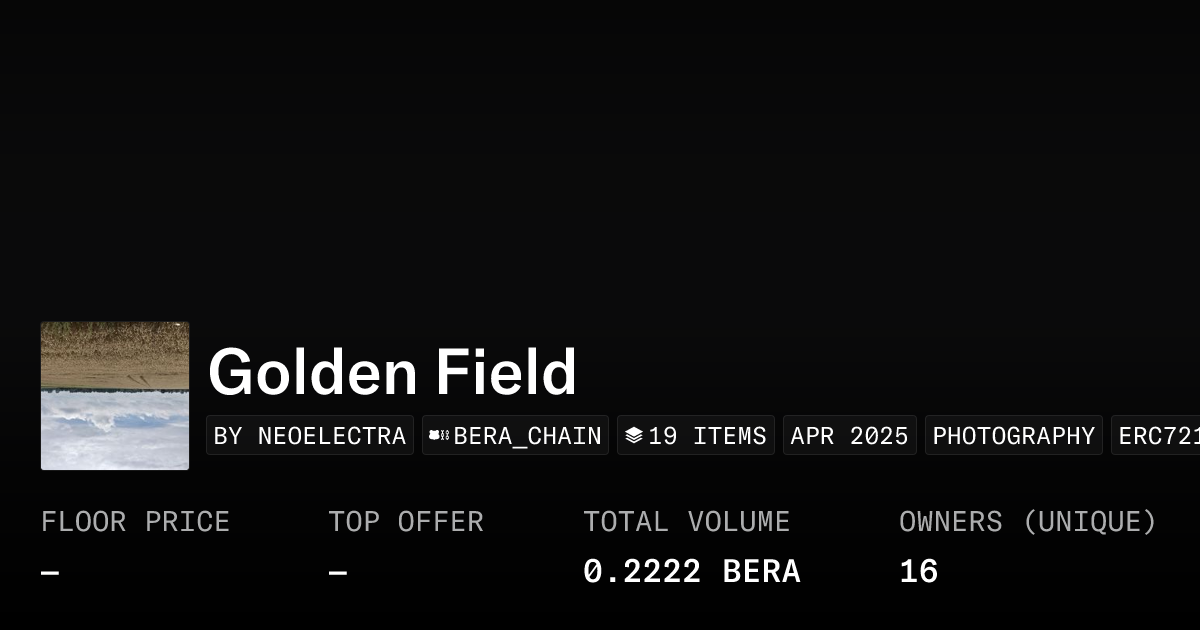The width and height of the screenshot is (1200, 630).
Task: Click the APR 2025 date badge
Action: point(849,435)
